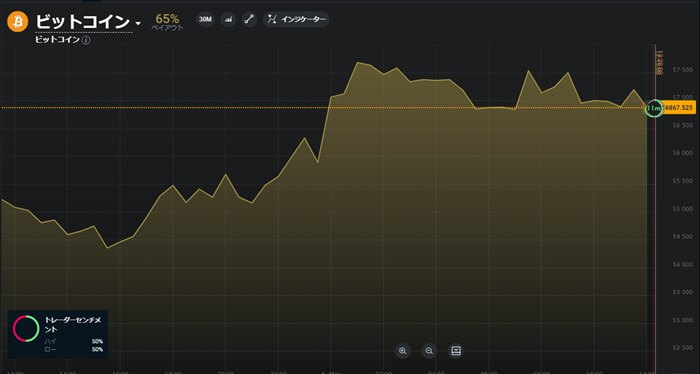The width and height of the screenshot is (700, 374).
Task: Click the orange Bitcoin logo icon
Action: pos(17,21)
